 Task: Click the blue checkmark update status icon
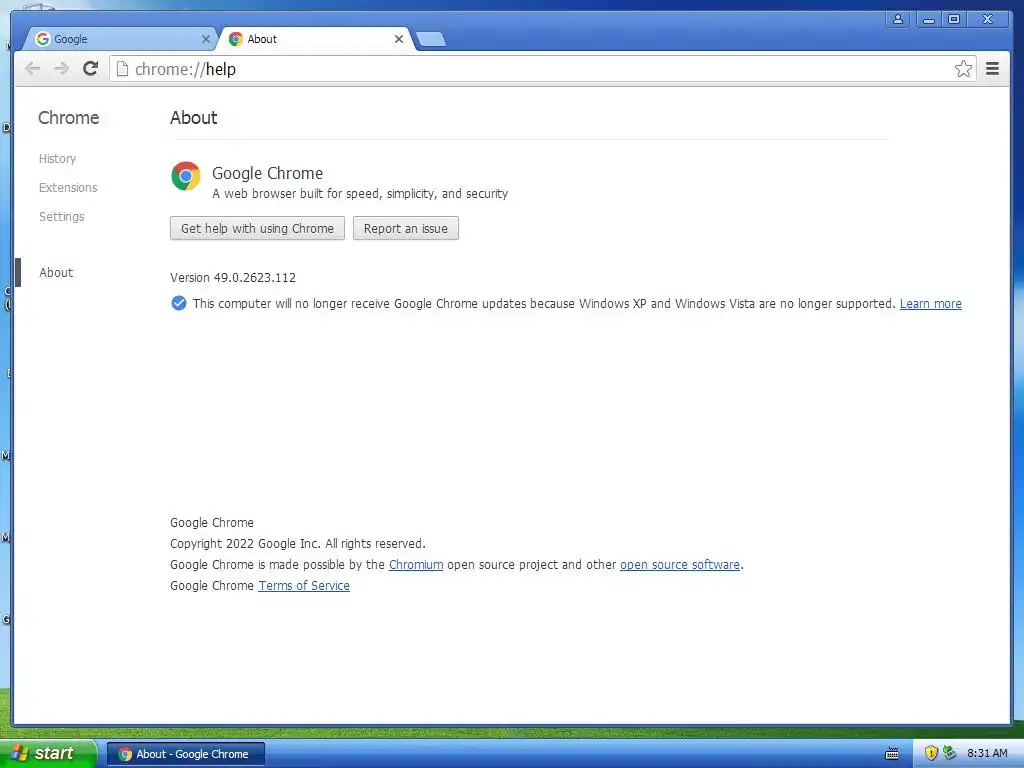(x=178, y=303)
